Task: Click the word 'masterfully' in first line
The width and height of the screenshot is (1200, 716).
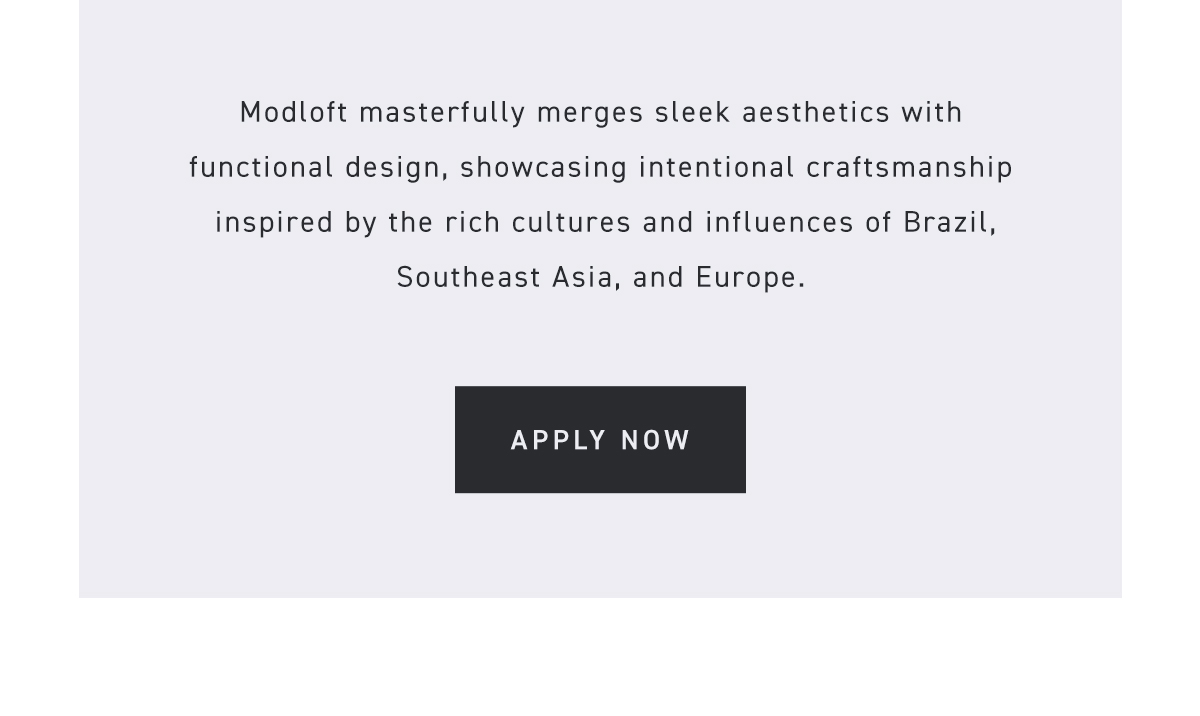Action: click(x=442, y=113)
